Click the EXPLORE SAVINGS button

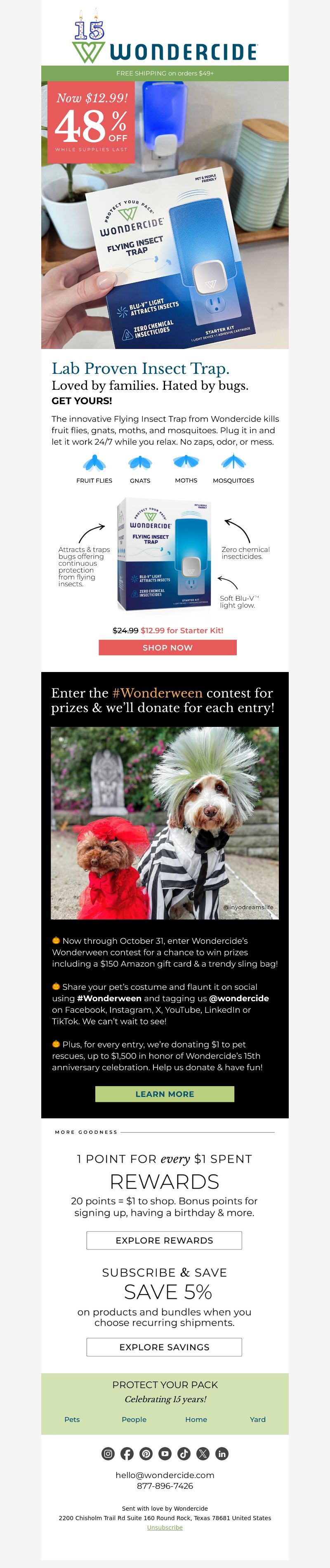point(165,1346)
